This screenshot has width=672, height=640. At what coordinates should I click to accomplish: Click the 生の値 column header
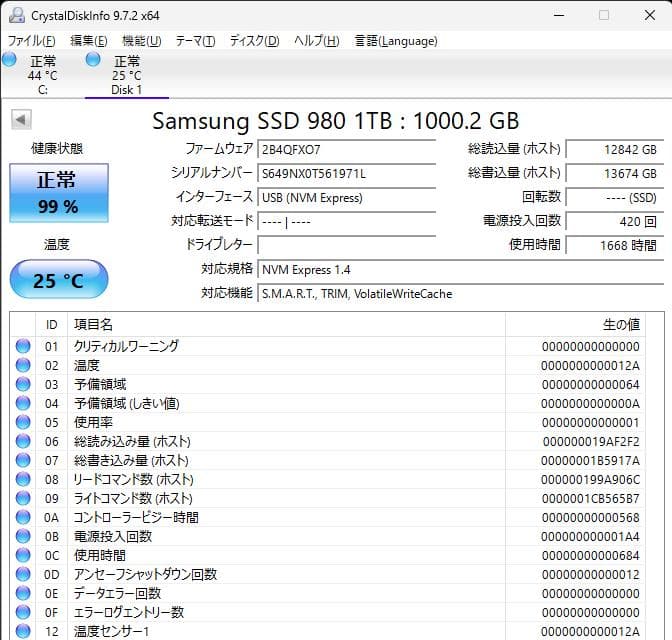tap(575, 325)
